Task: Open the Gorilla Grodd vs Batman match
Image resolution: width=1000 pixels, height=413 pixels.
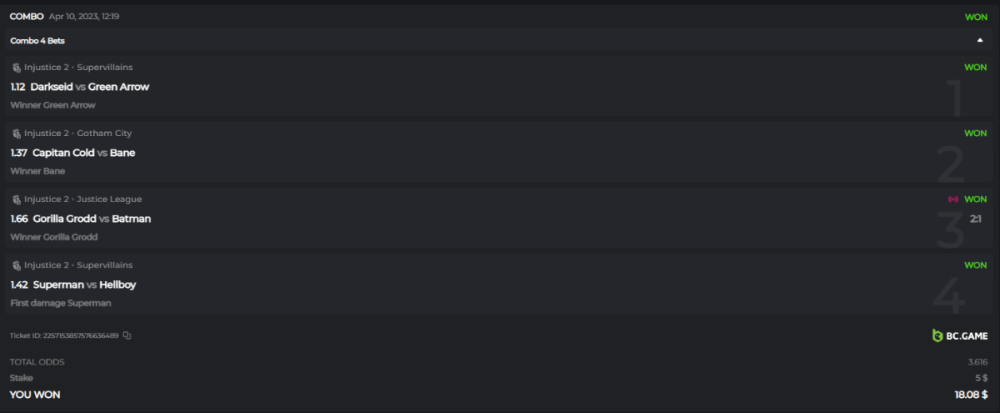Action: coord(92,219)
